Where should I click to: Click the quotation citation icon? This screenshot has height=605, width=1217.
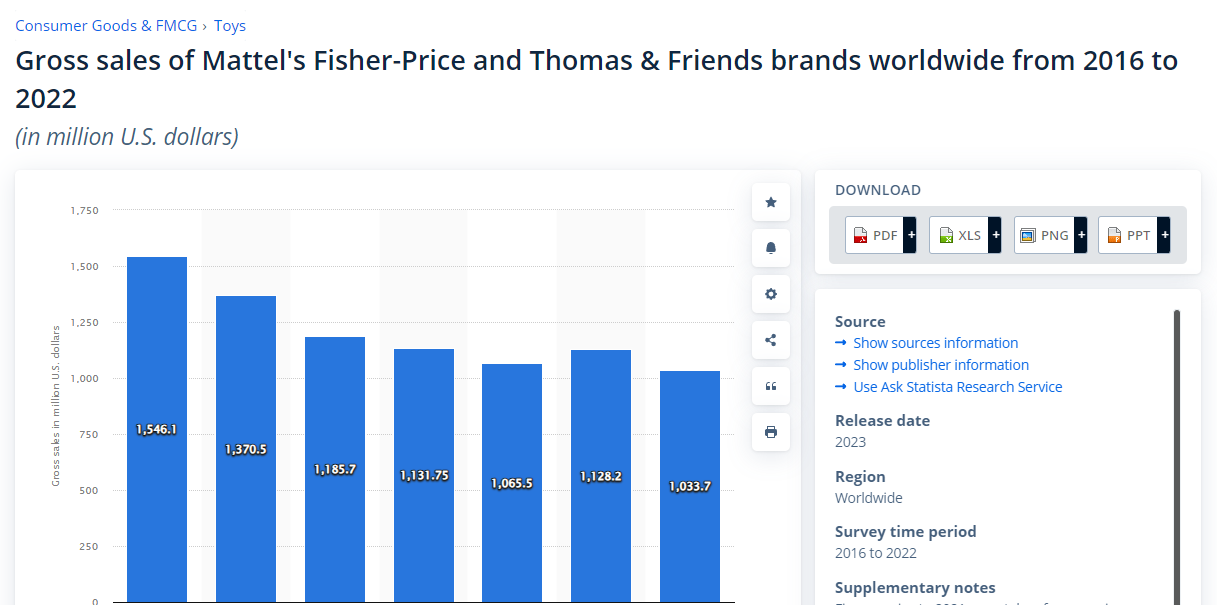771,386
